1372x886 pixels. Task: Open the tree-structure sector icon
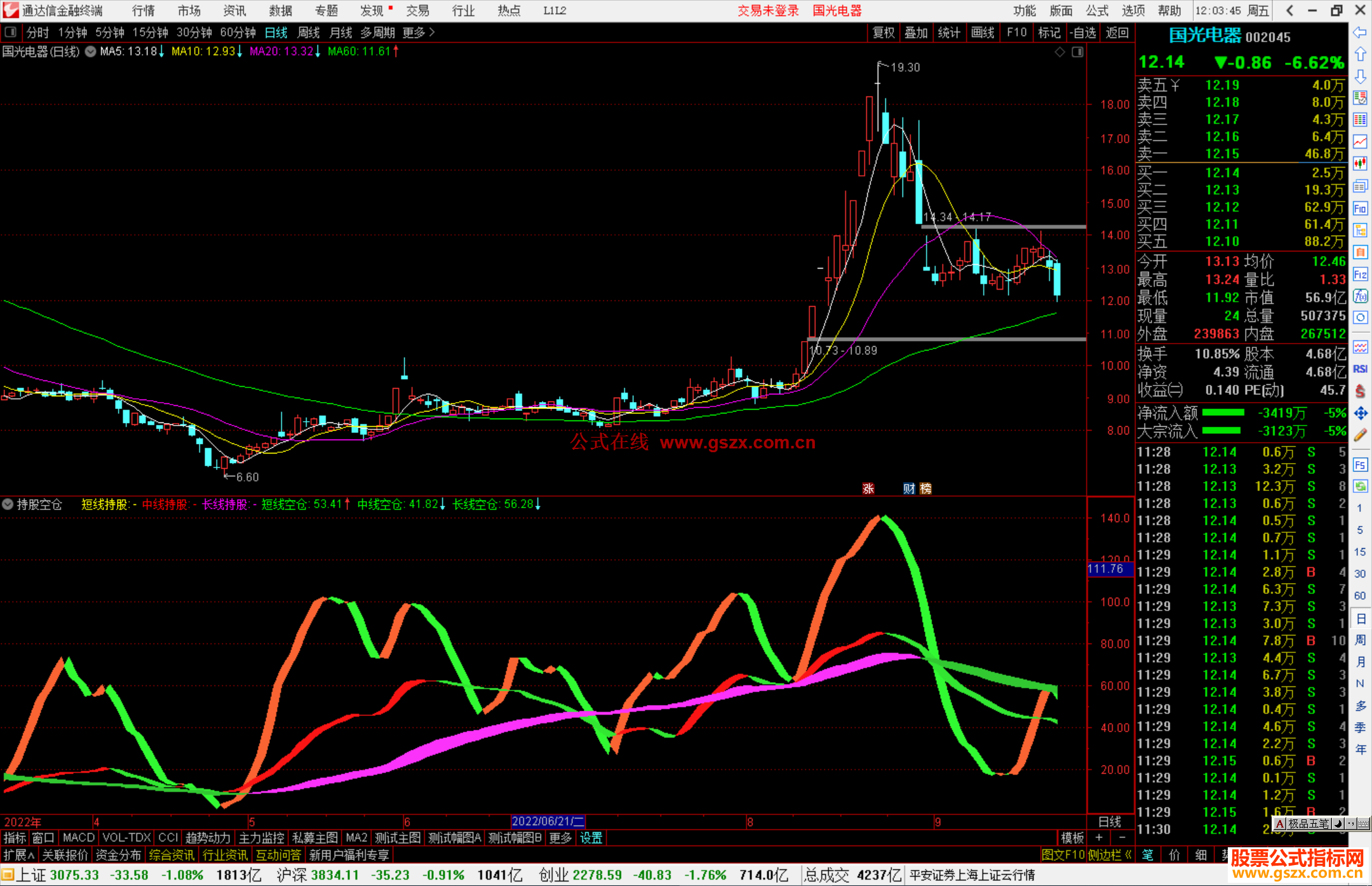coord(1360,230)
